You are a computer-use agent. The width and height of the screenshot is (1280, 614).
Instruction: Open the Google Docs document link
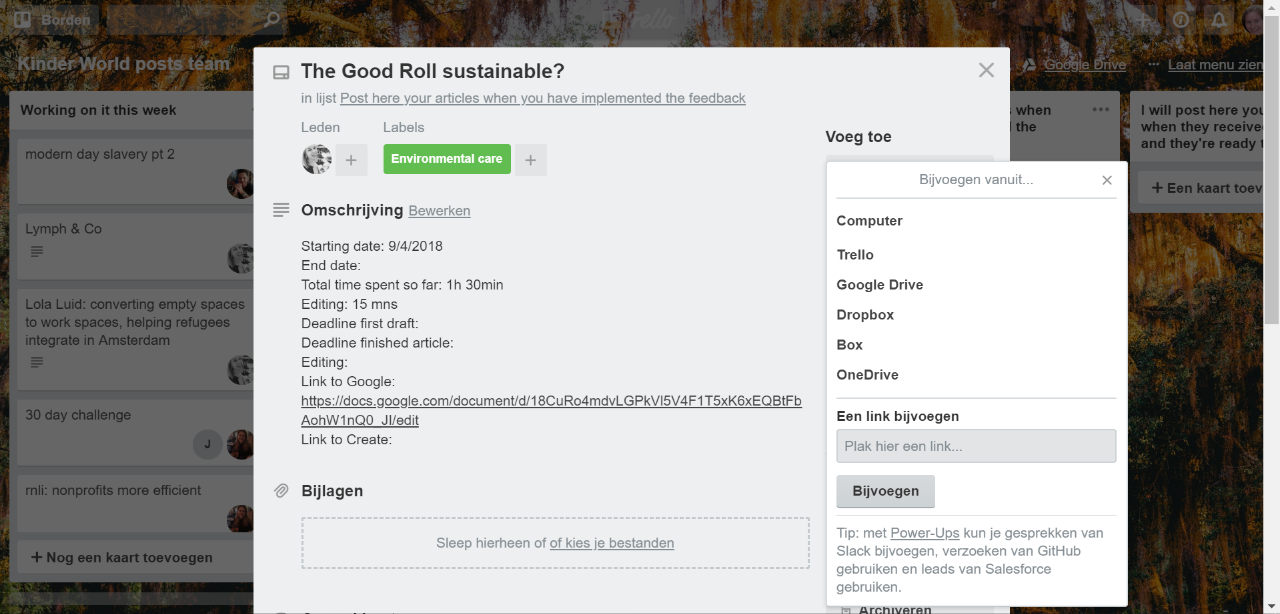click(x=551, y=410)
